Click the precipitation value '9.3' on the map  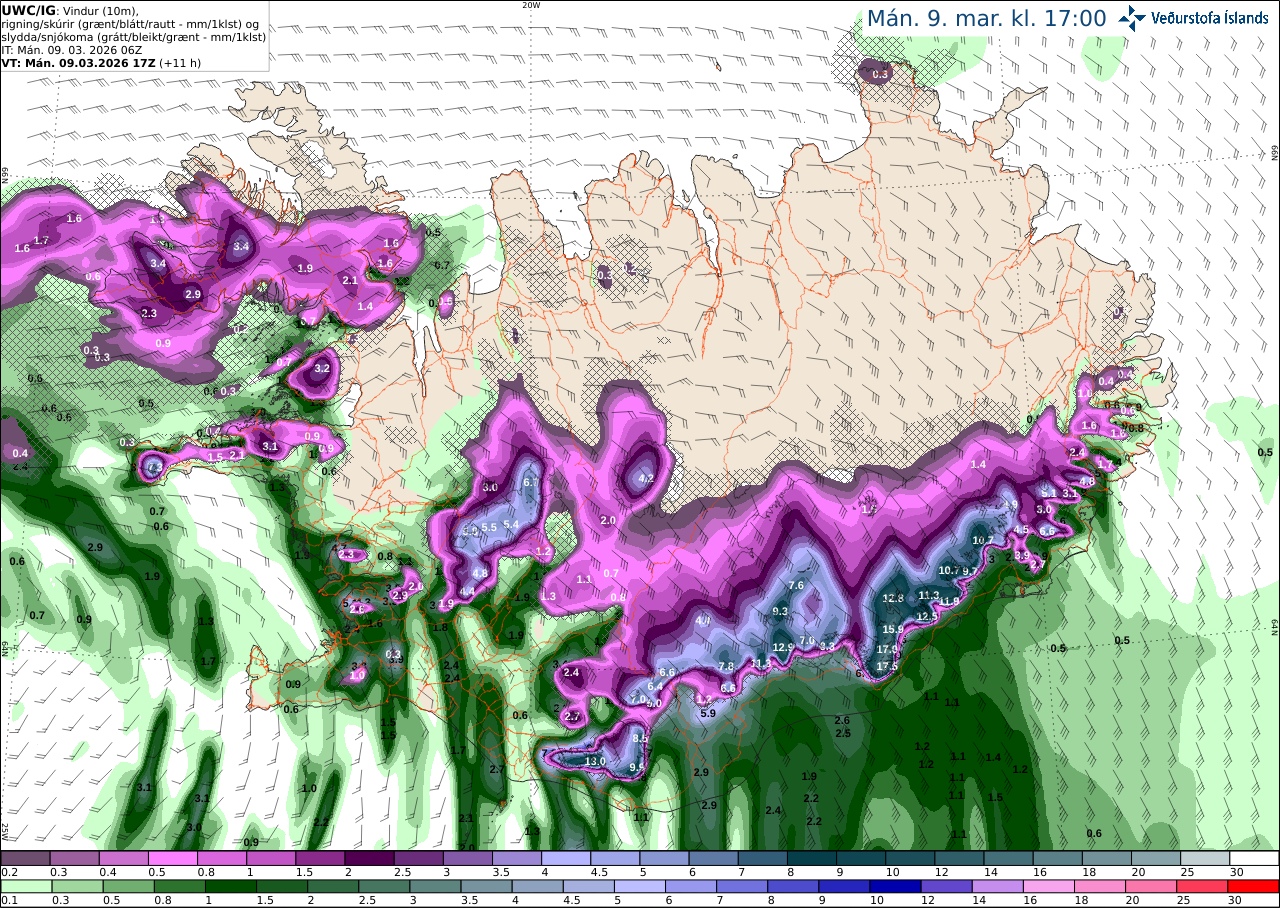(781, 611)
